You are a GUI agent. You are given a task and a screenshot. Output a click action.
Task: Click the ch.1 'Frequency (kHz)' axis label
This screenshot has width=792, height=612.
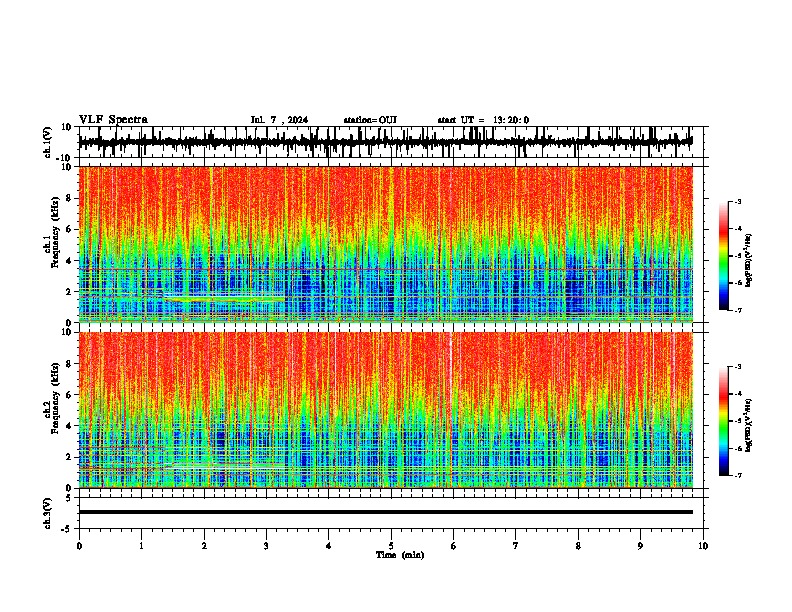click(55, 232)
